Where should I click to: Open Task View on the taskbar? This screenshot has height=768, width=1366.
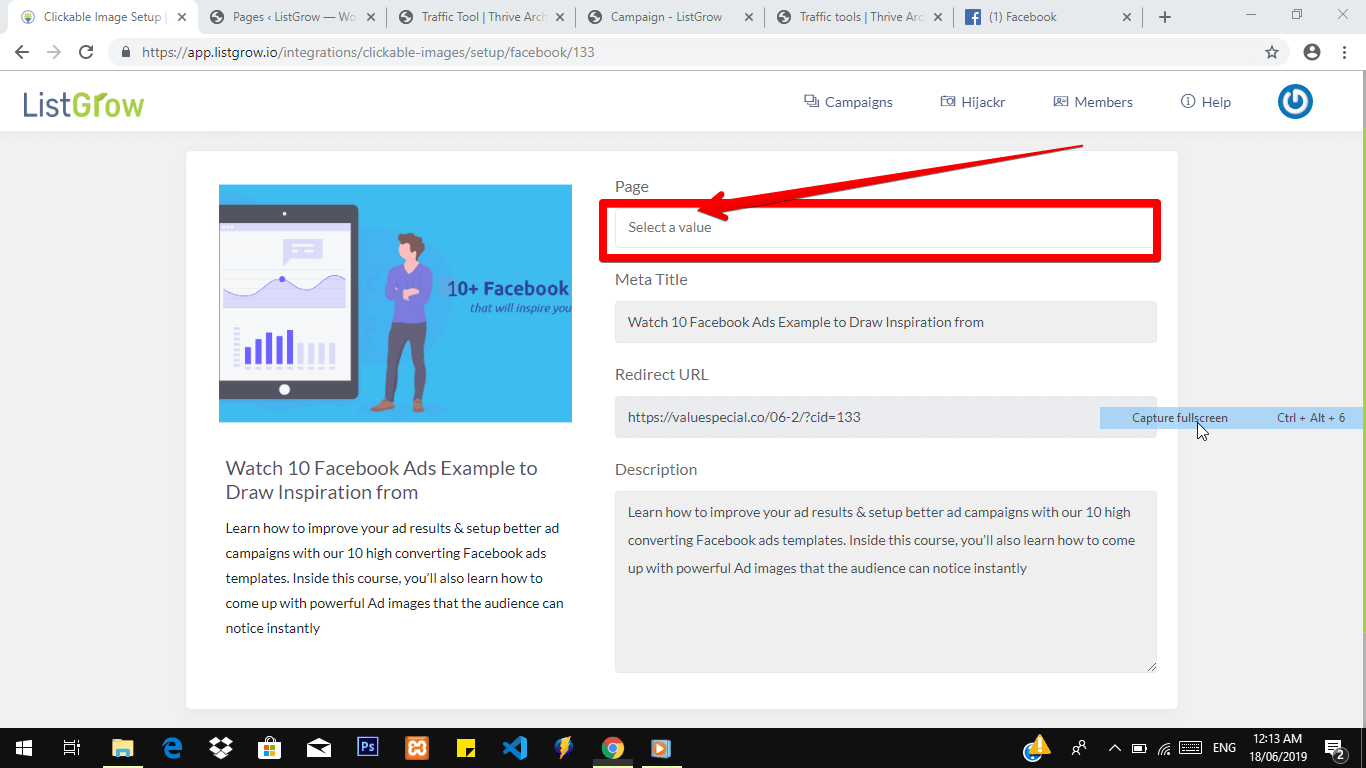[72, 748]
